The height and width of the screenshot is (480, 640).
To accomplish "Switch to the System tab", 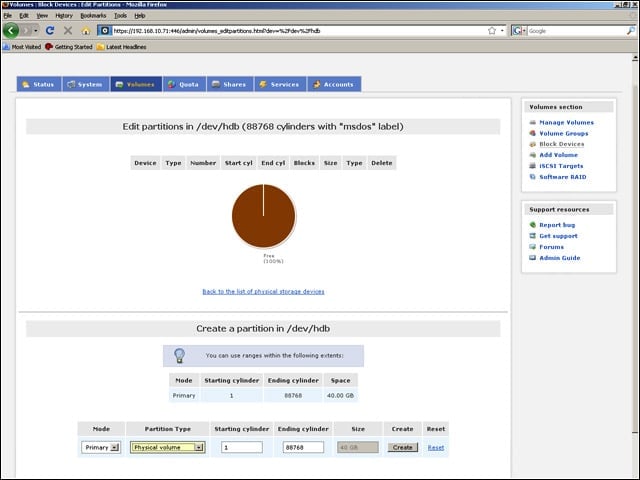I will [86, 84].
